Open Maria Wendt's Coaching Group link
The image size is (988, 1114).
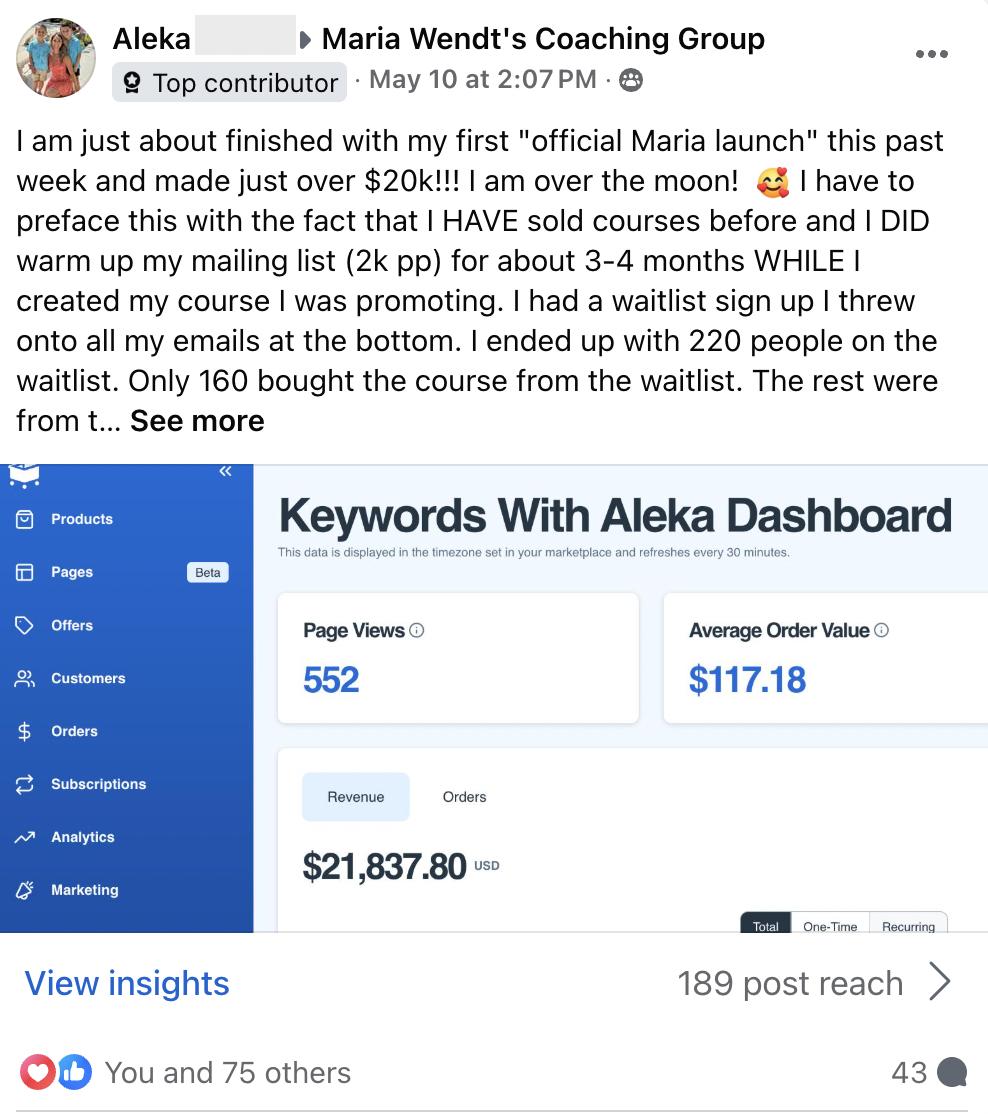[543, 39]
